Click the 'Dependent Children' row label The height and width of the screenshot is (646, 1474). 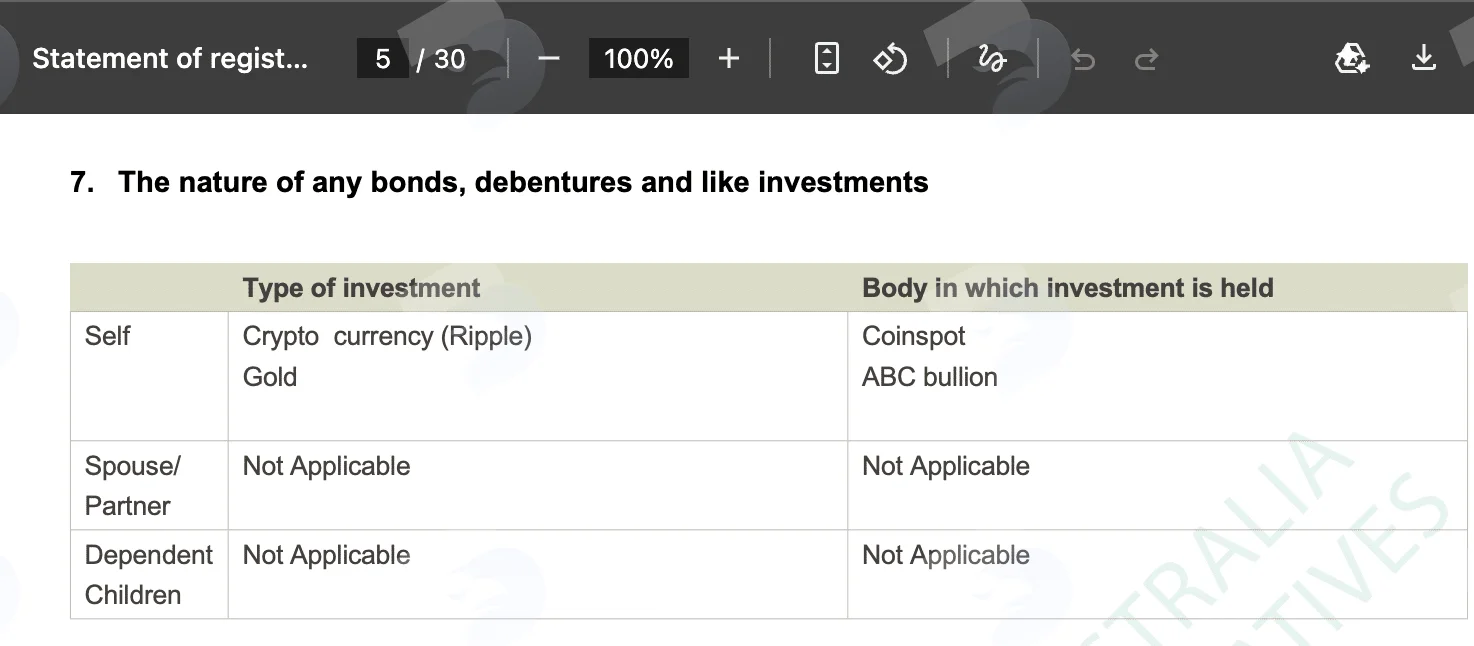pyautogui.click(x=149, y=575)
